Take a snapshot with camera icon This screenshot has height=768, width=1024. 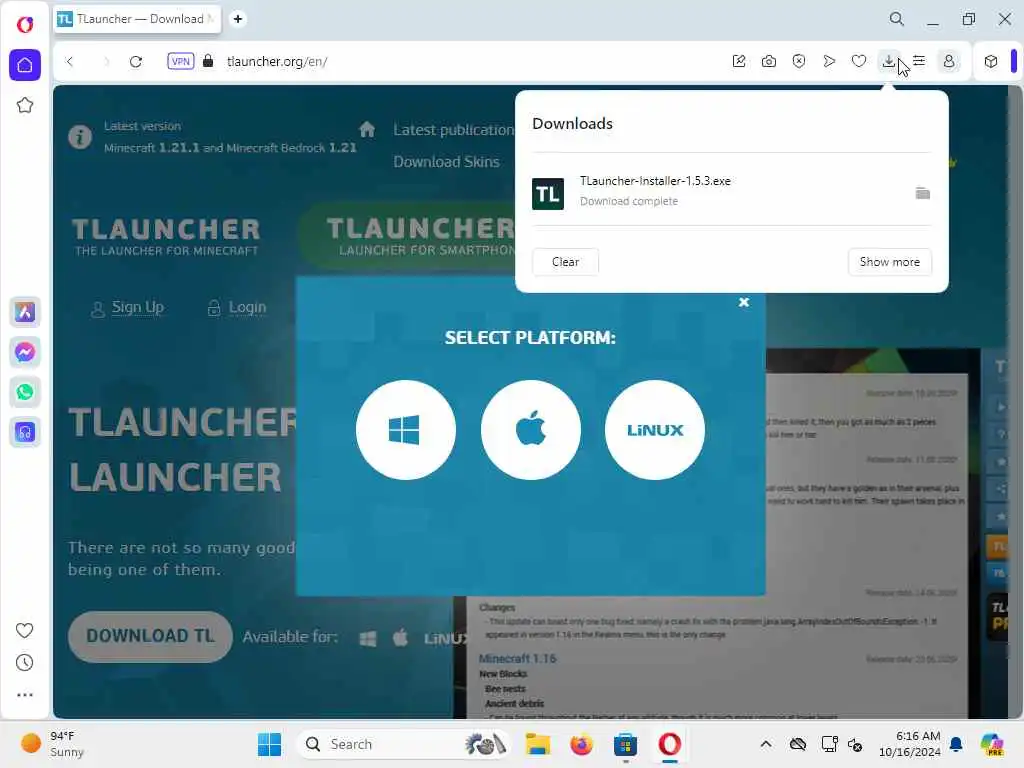[769, 61]
